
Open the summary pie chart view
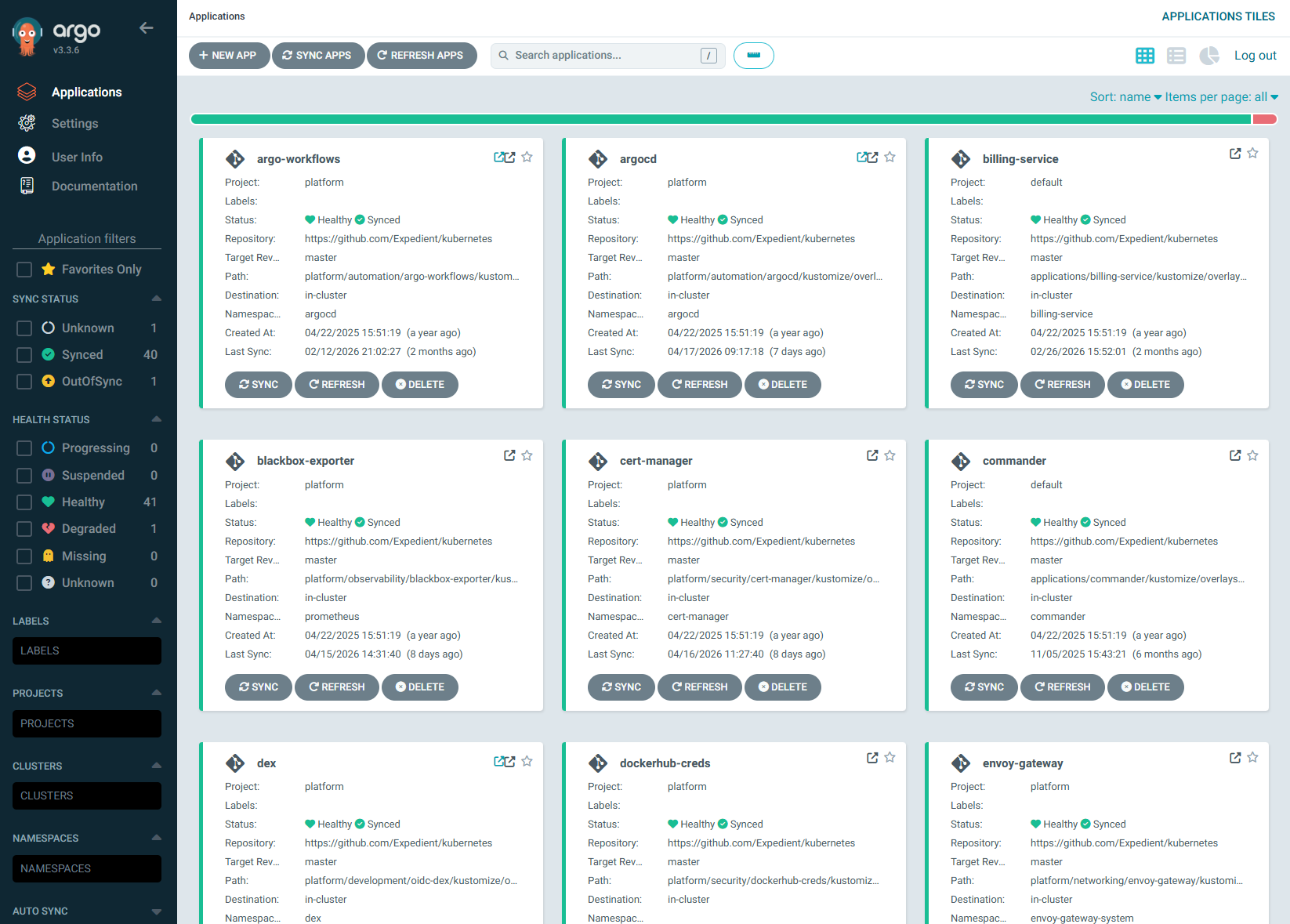point(1209,56)
